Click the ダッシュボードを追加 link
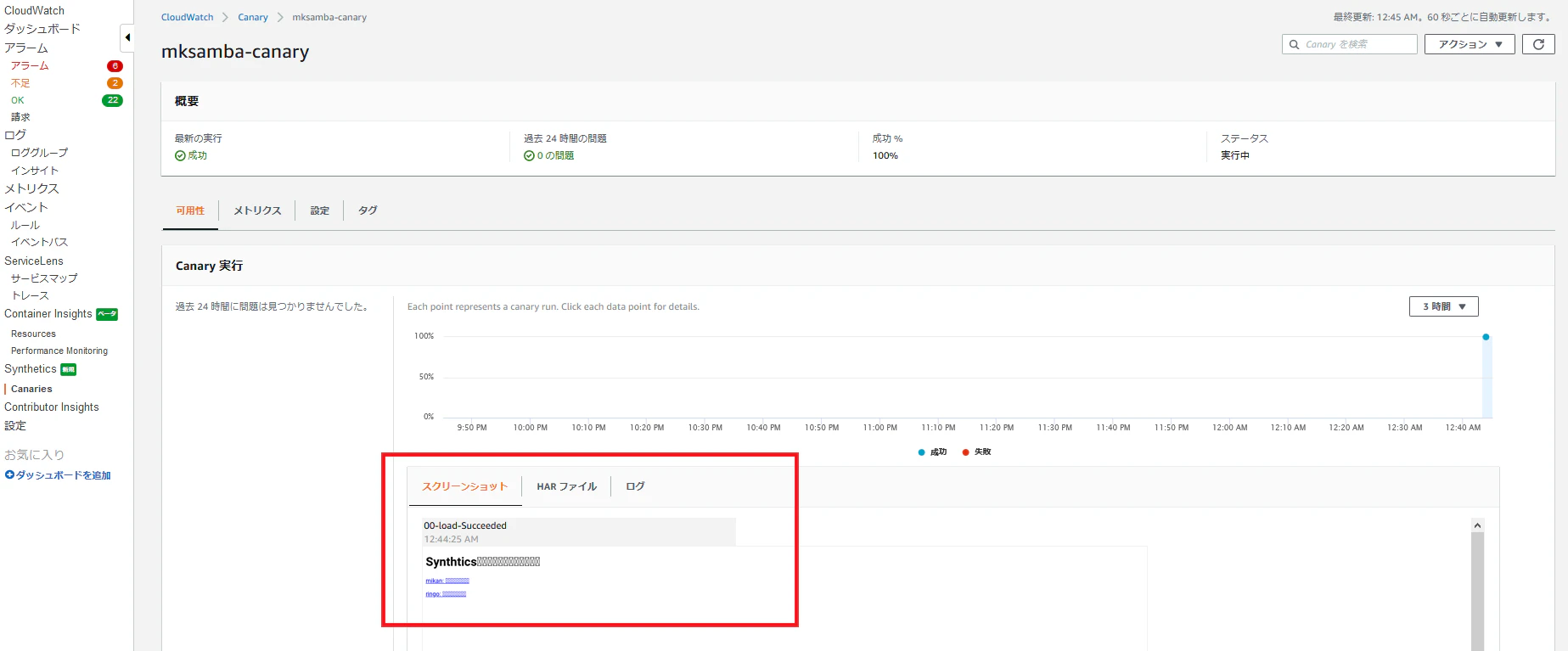Image resolution: width=1568 pixels, height=651 pixels. [x=64, y=475]
